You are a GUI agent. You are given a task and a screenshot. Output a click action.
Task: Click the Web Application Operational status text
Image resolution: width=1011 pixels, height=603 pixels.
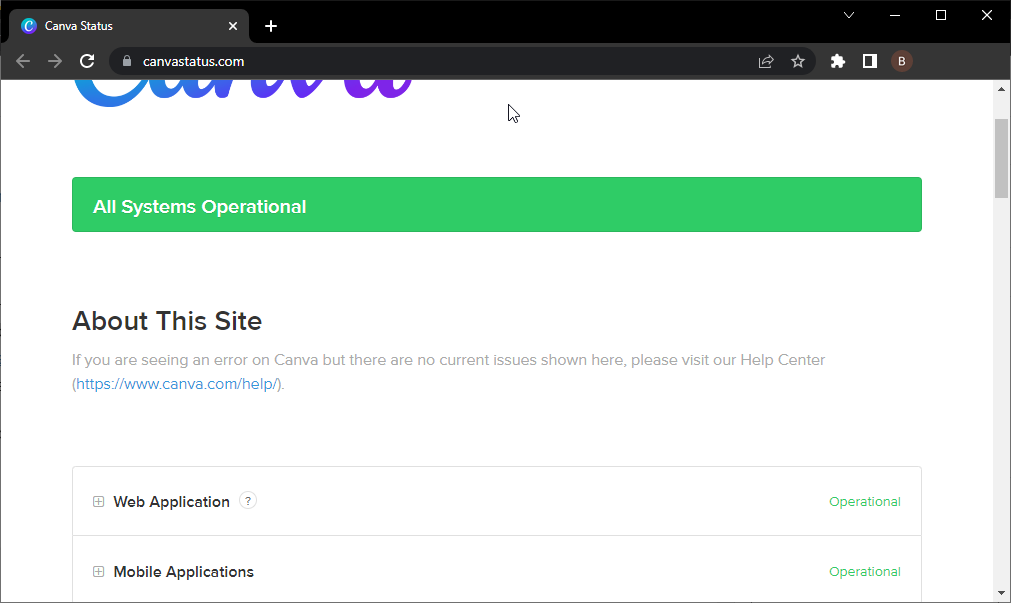[x=865, y=502]
